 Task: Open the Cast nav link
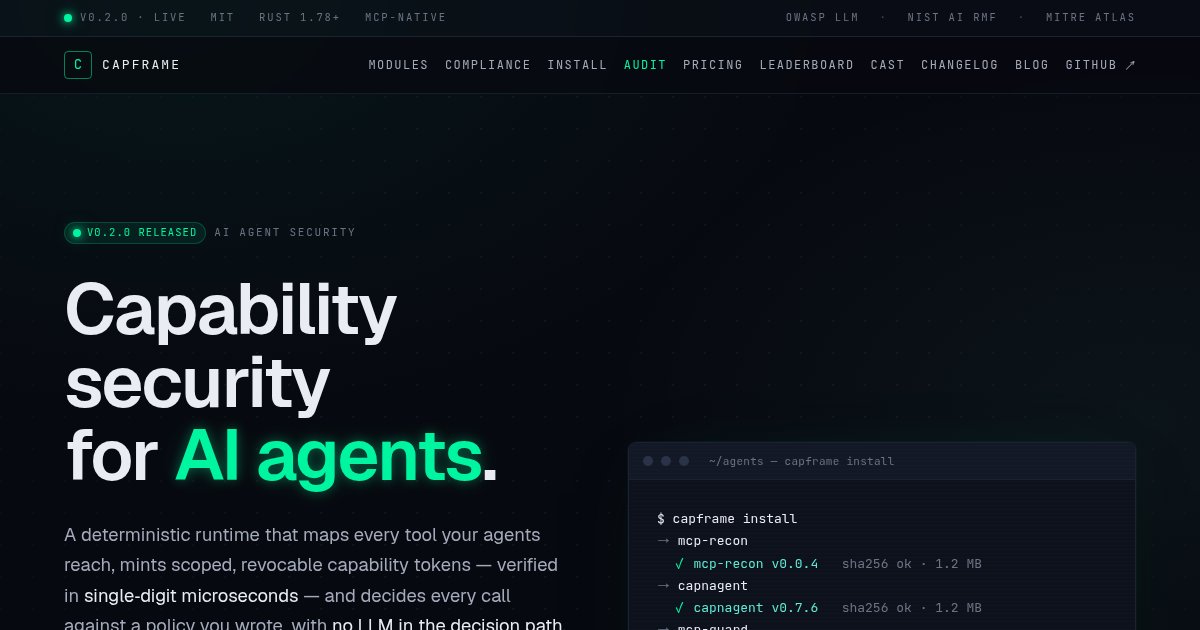click(888, 65)
